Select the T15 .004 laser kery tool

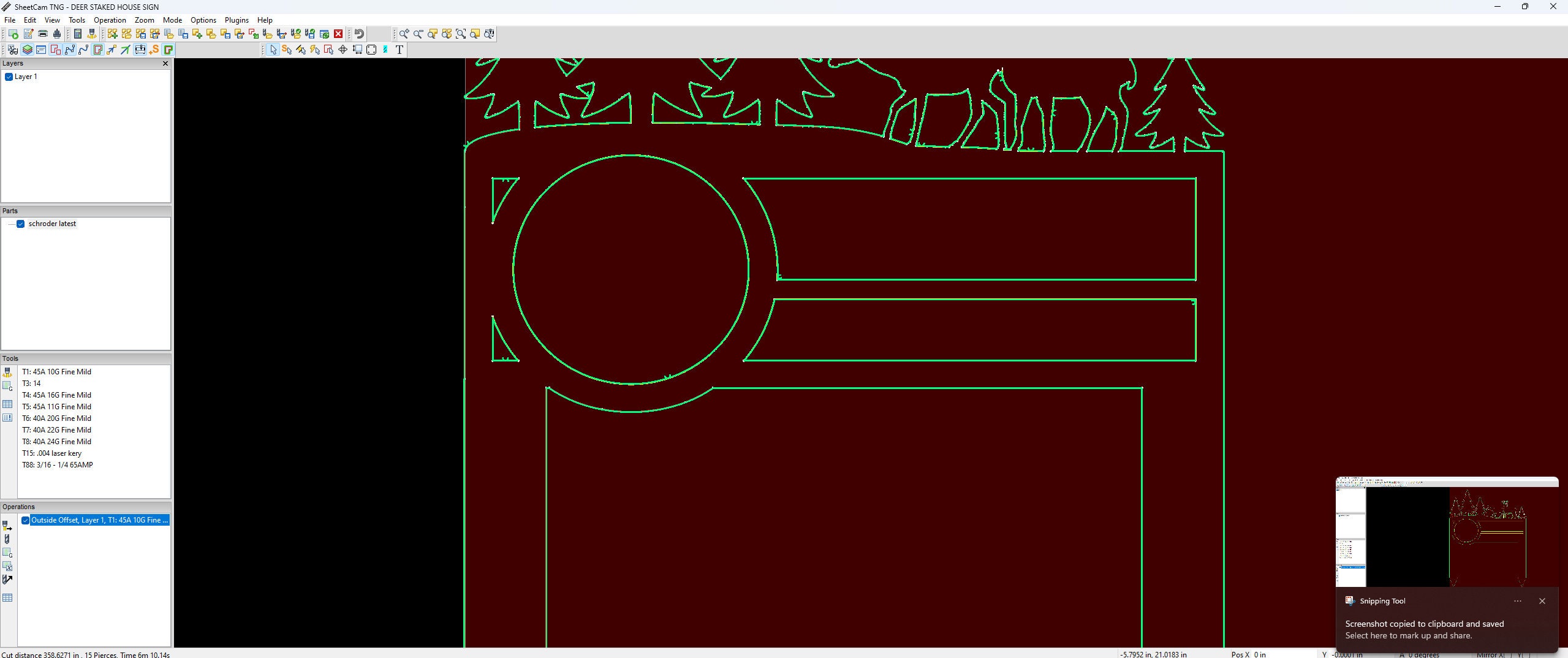tap(52, 453)
